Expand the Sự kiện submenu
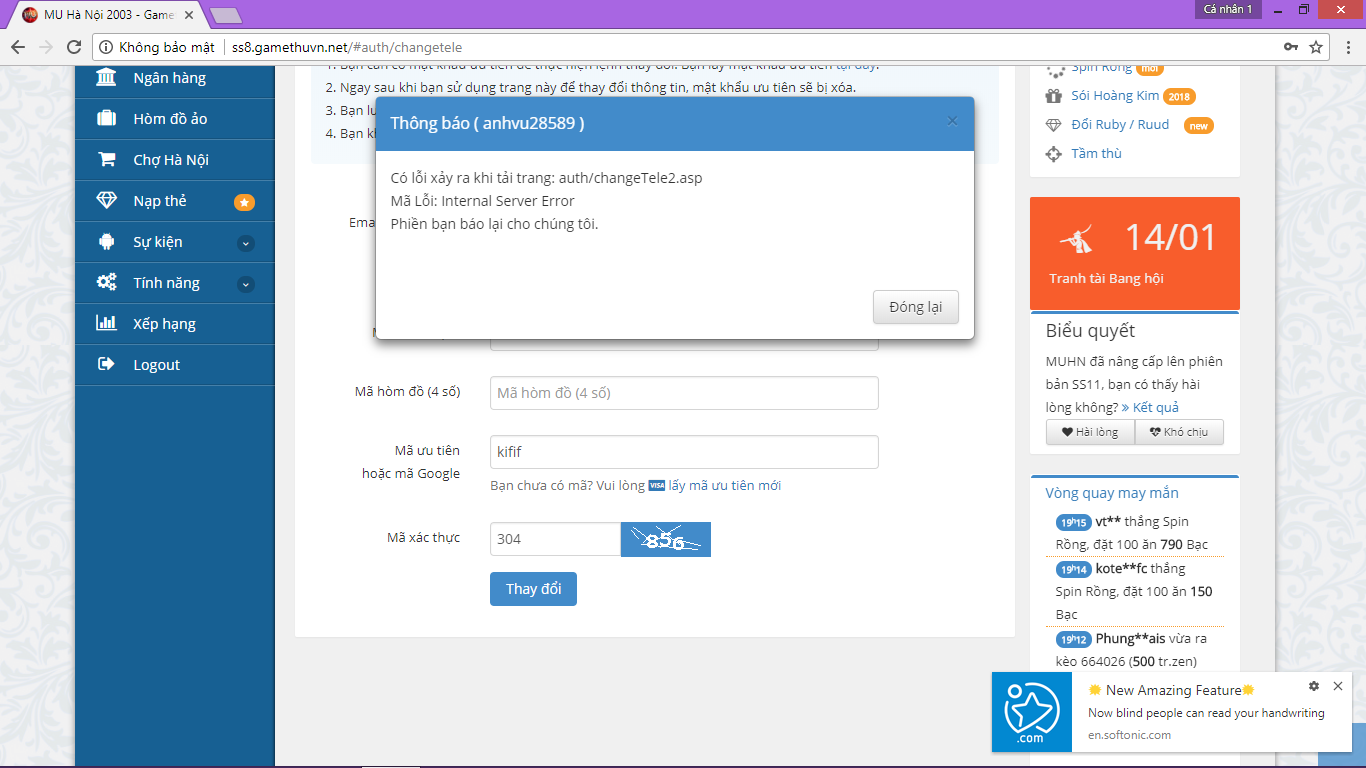 coord(246,243)
